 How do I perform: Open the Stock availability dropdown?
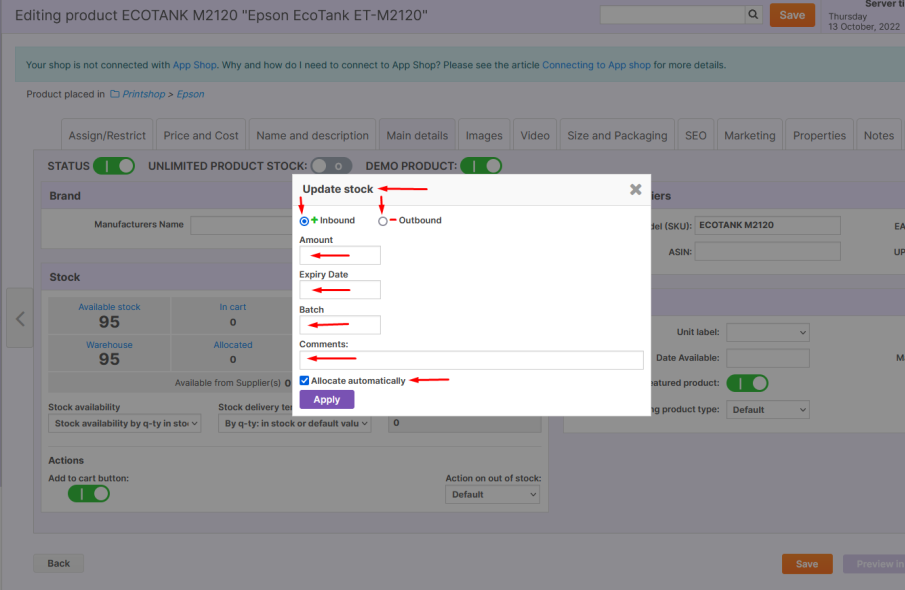(x=125, y=423)
